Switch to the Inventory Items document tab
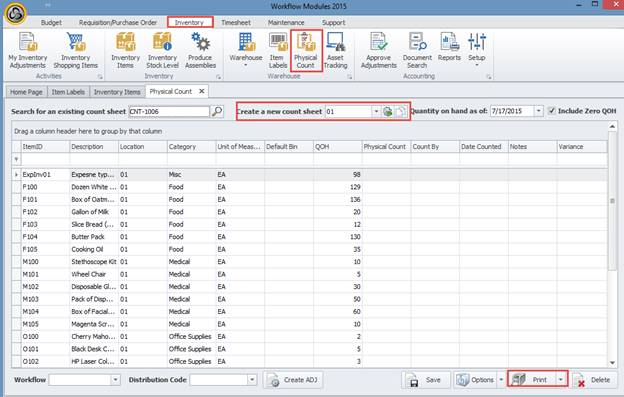Viewport: 624px width, 397px height. 117,92
